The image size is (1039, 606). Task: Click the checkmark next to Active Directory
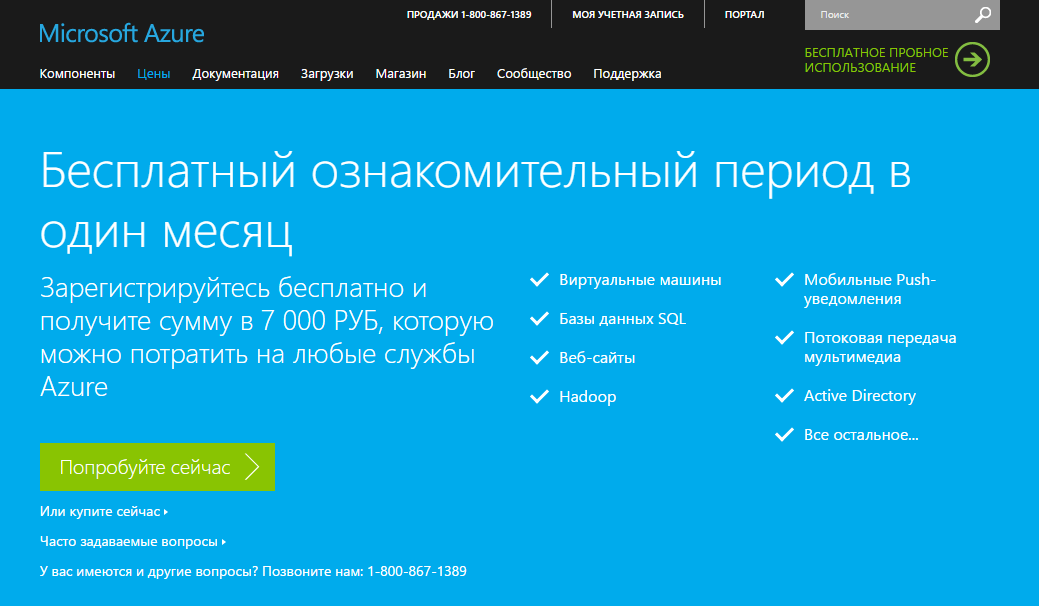785,396
